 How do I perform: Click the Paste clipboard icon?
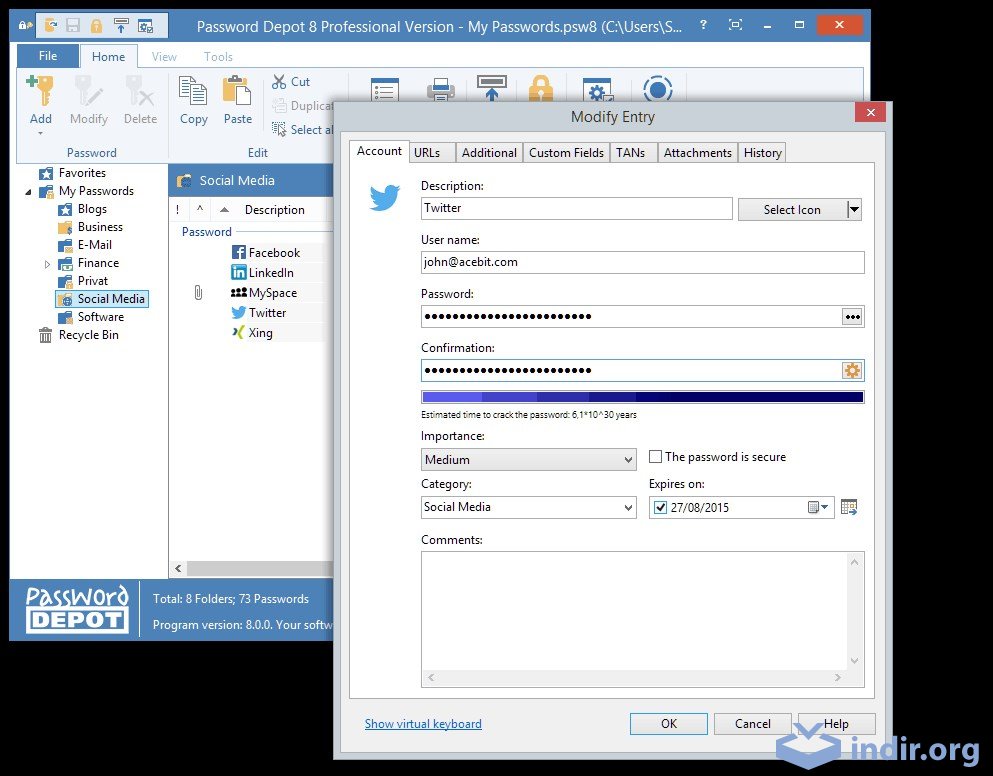(237, 90)
